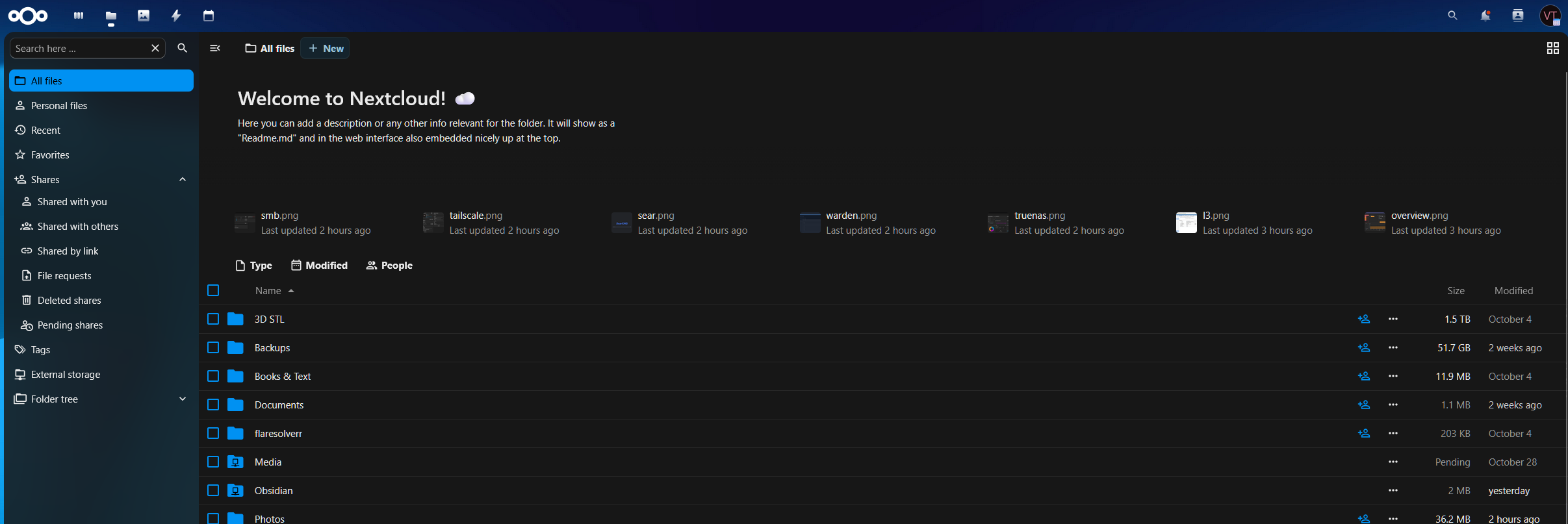Open the Photos app icon in top bar
The height and width of the screenshot is (524, 1568).
(x=144, y=16)
